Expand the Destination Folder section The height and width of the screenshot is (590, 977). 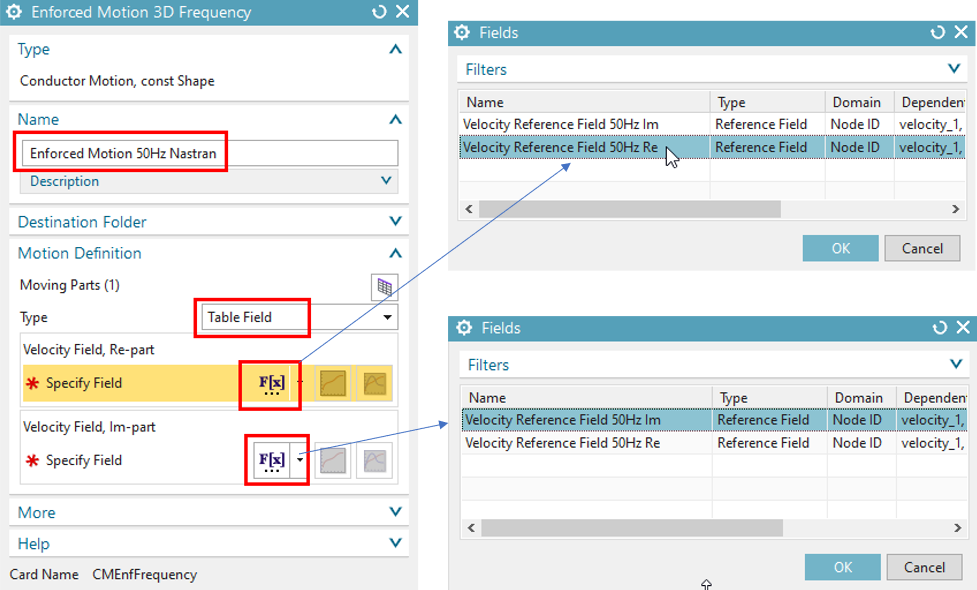coord(395,222)
